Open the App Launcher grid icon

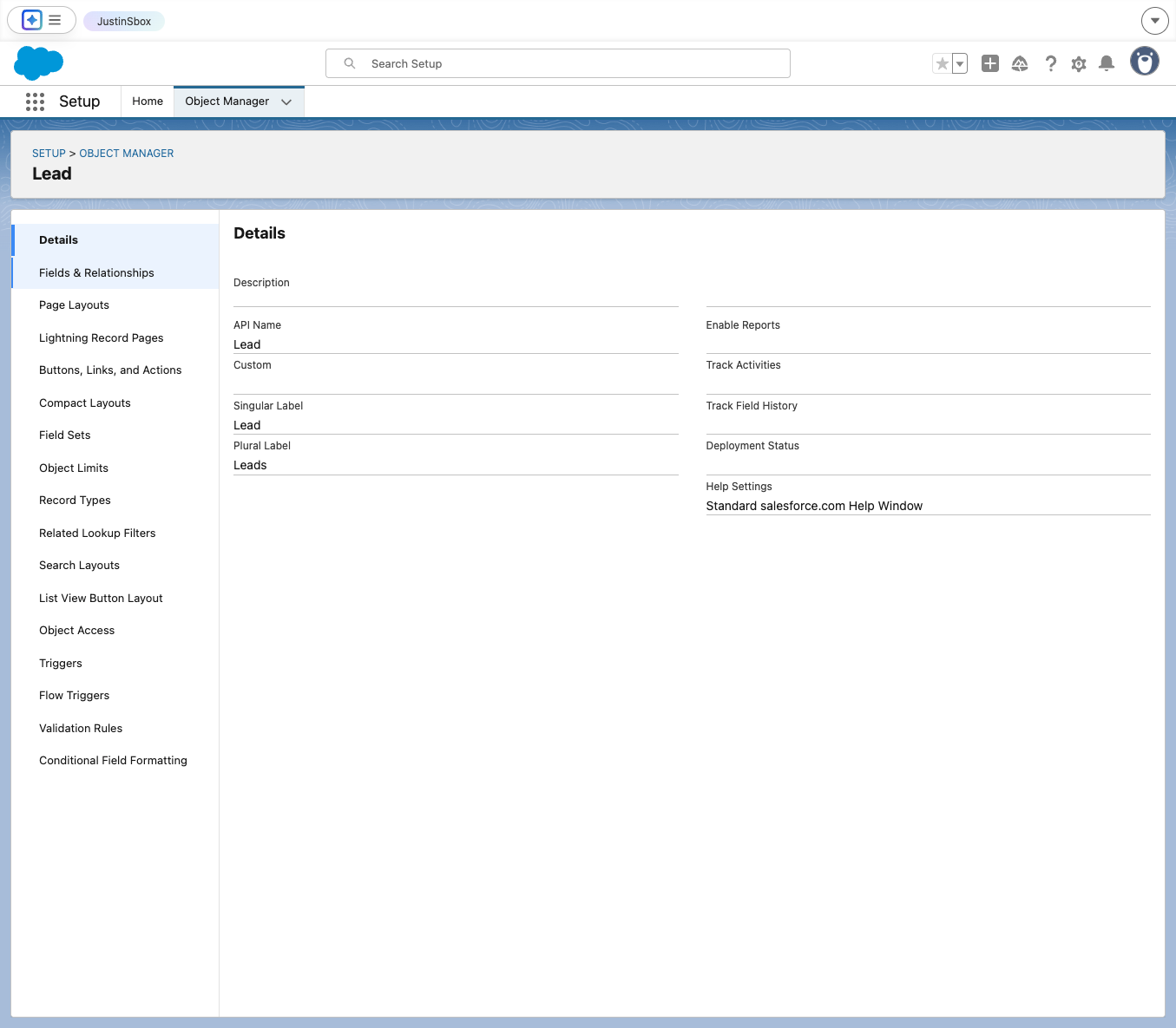point(35,101)
